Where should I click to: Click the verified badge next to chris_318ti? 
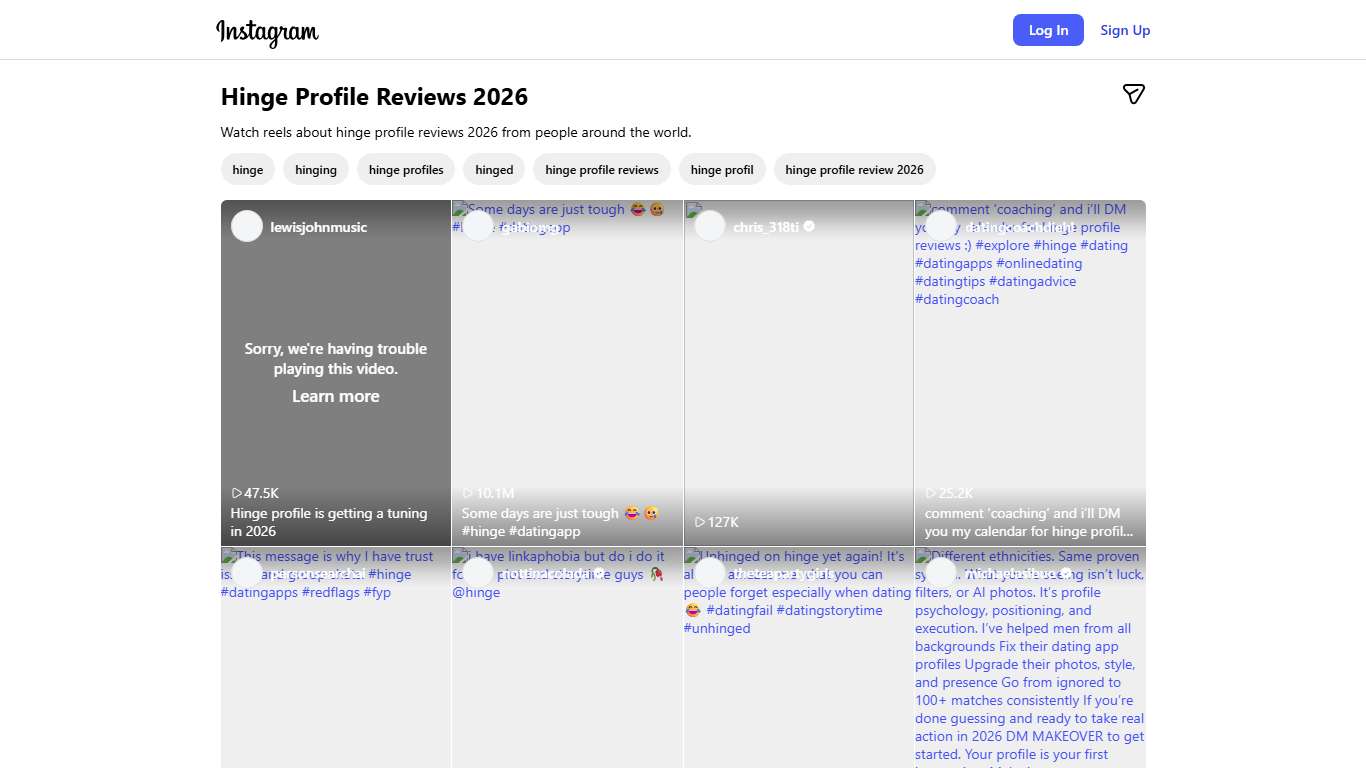click(809, 226)
